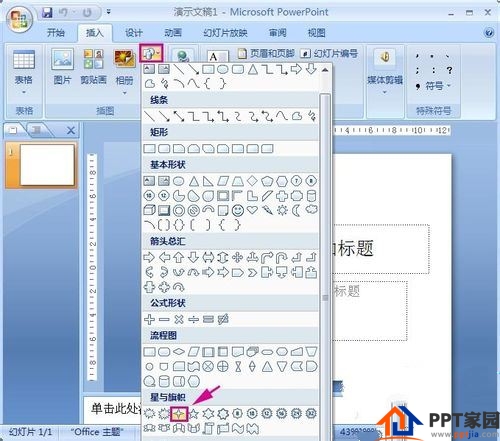Select the quad arrow shape
500x441 pixels.
click(x=238, y=257)
